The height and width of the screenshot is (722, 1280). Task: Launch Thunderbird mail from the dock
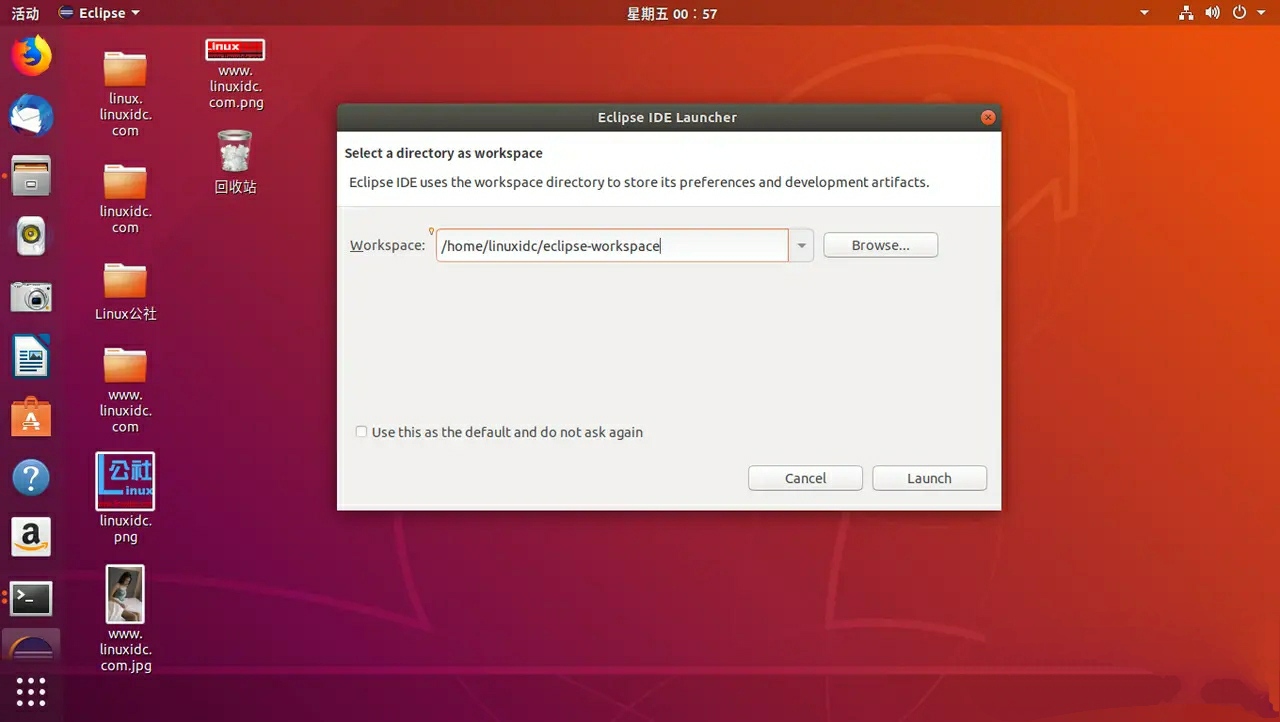31,116
